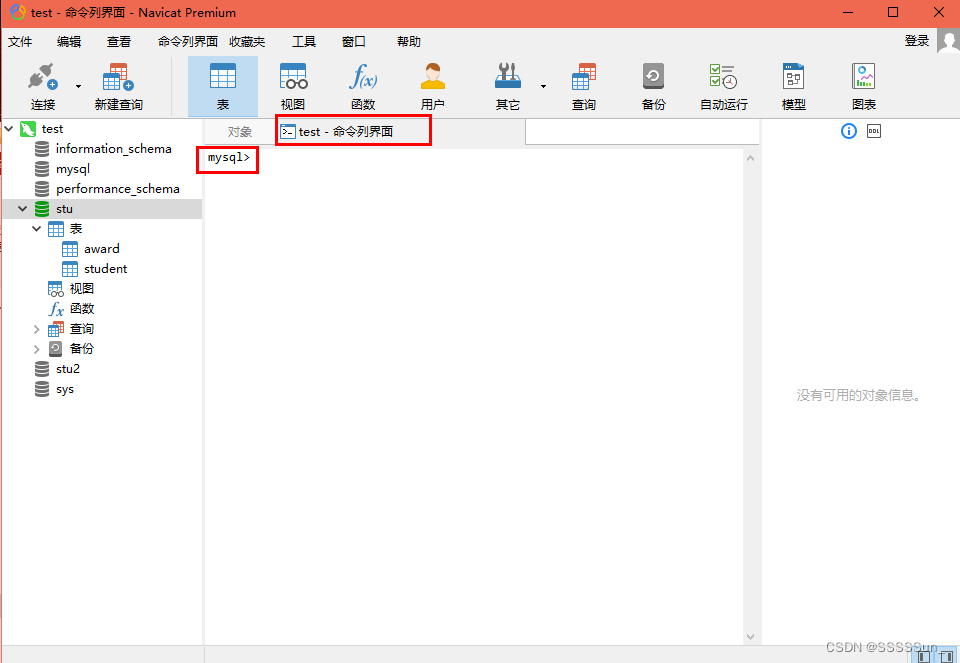960x663 pixels.
Task: Click the Navicat logo in title bar
Action: point(18,12)
